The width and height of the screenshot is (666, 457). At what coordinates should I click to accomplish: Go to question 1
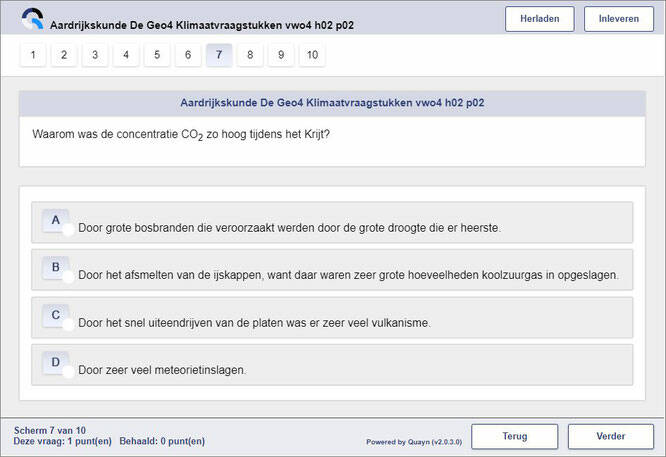pos(33,55)
